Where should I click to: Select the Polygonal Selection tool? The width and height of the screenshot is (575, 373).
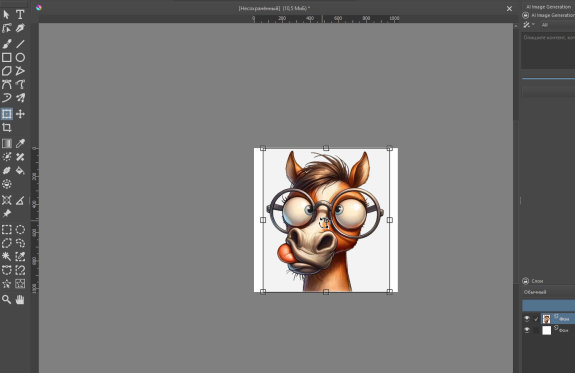click(7, 243)
